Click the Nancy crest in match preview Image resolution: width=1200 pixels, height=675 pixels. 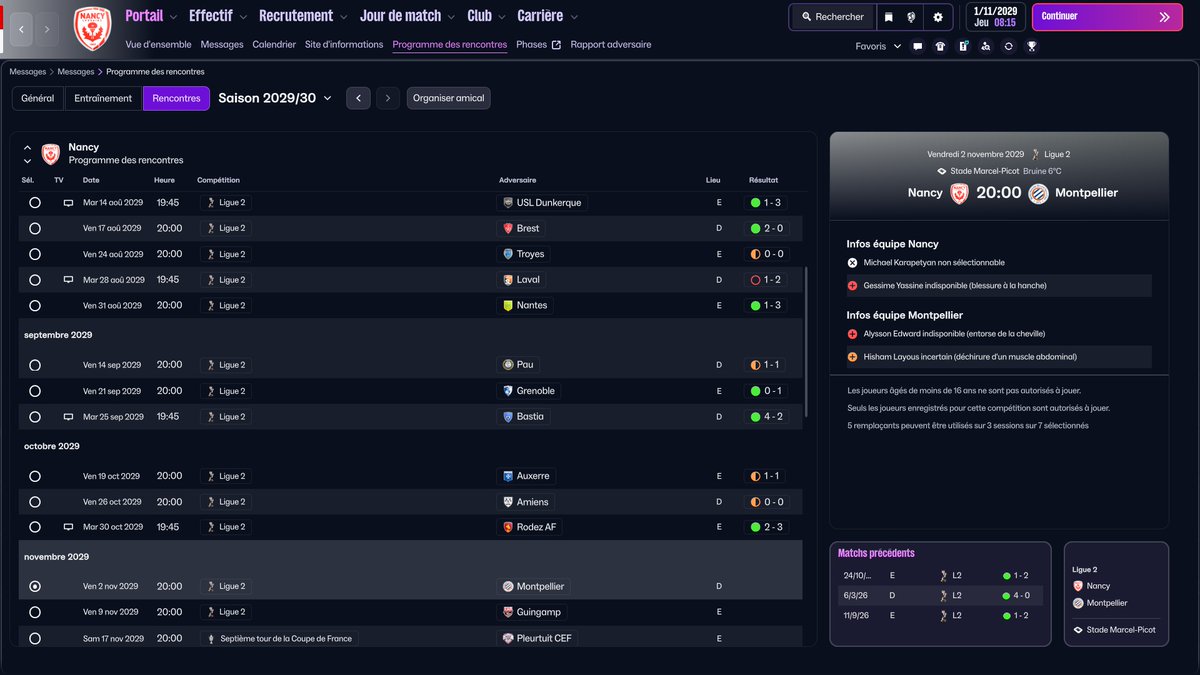(x=959, y=193)
